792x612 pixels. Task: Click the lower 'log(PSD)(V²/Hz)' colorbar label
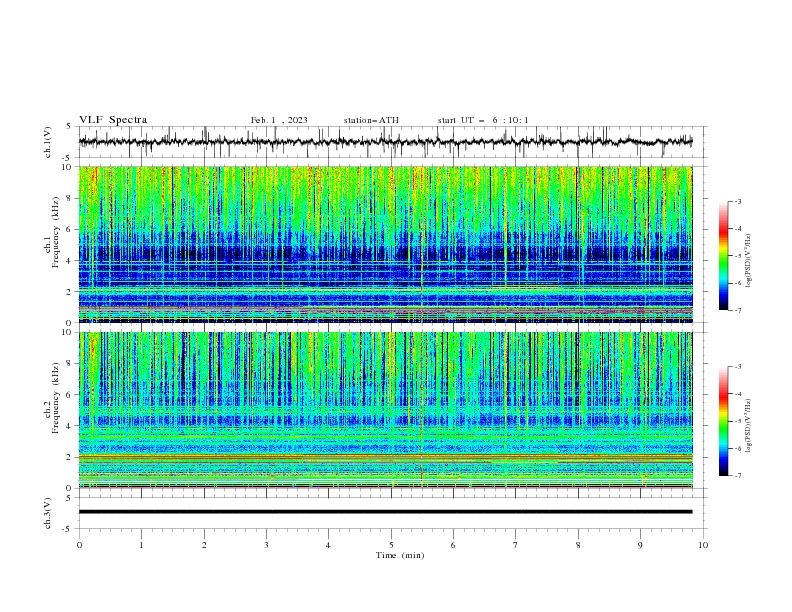[749, 425]
